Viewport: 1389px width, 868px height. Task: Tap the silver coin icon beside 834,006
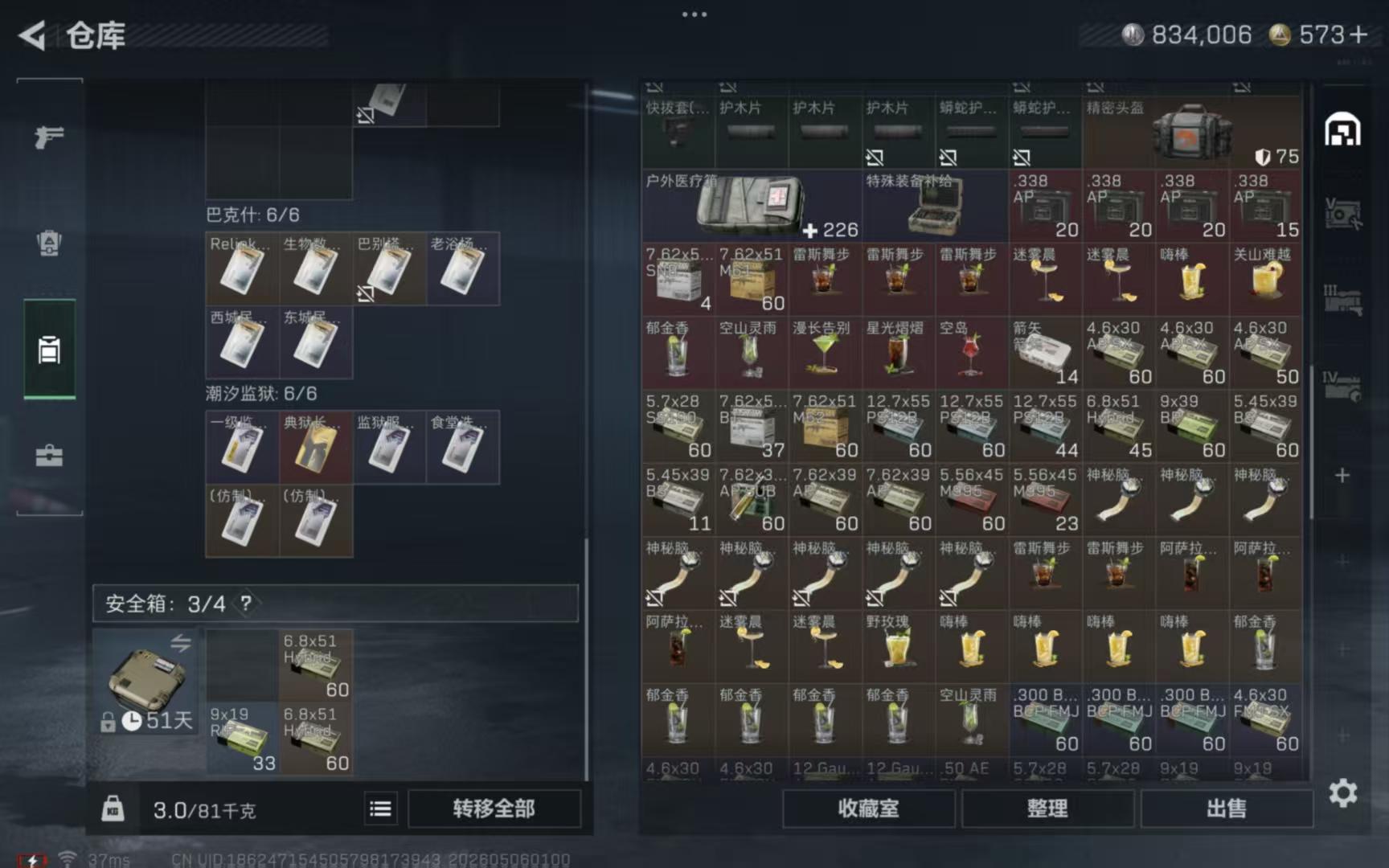pos(1133,35)
